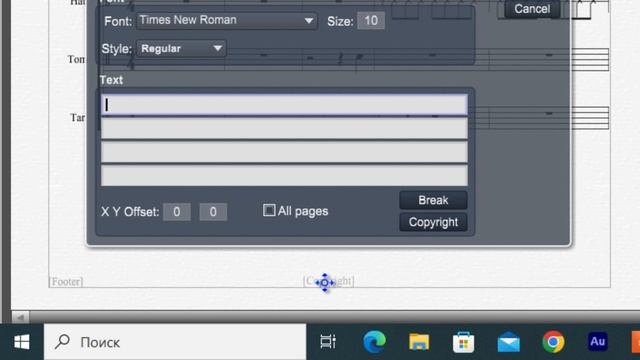The image size is (640, 360).
Task: Open File Explorer from the taskbar
Action: 419,342
